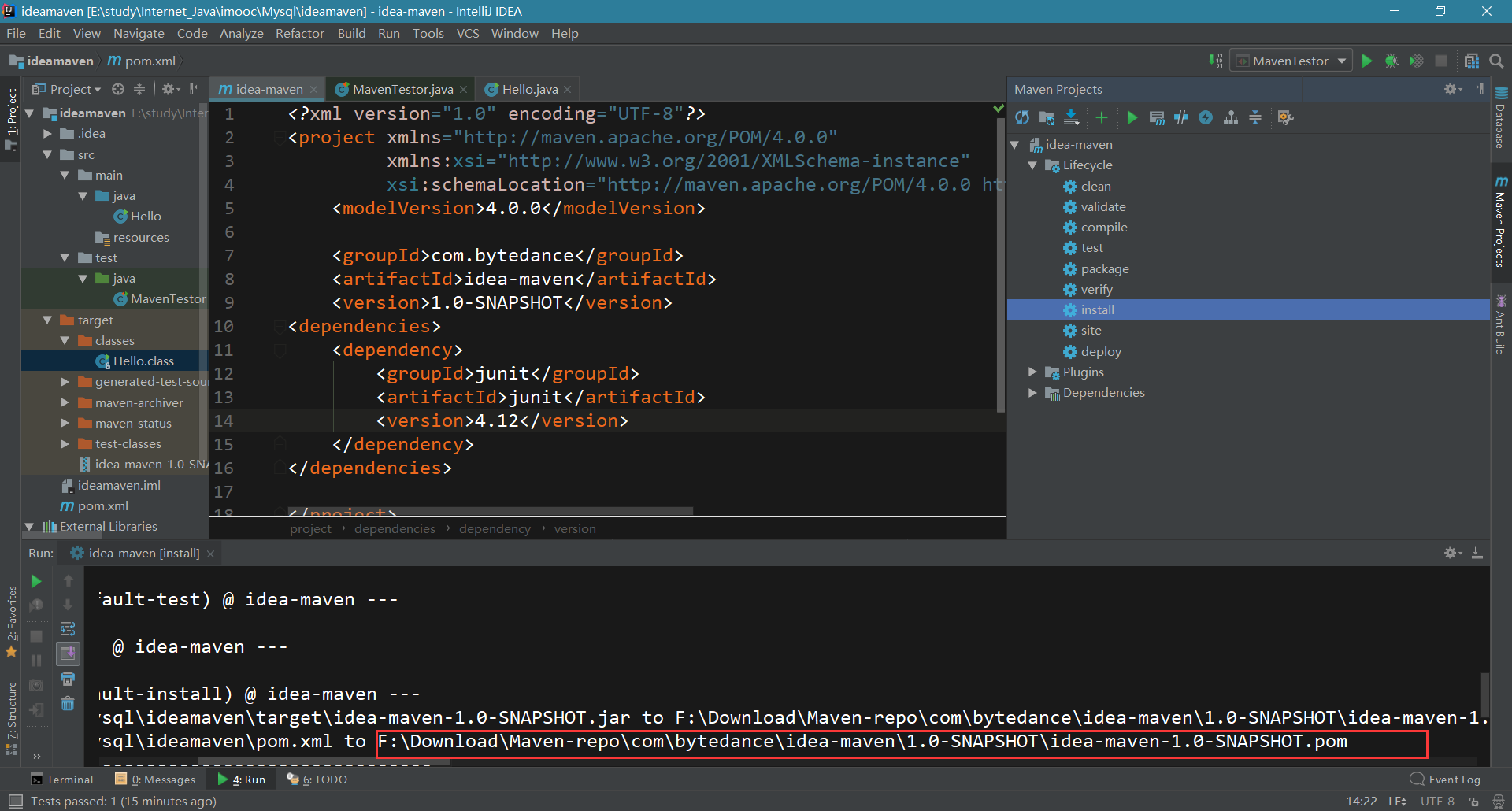Switch to the MavenTestor.java editor tab
Image resolution: width=1512 pixels, height=811 pixels.
tap(402, 89)
